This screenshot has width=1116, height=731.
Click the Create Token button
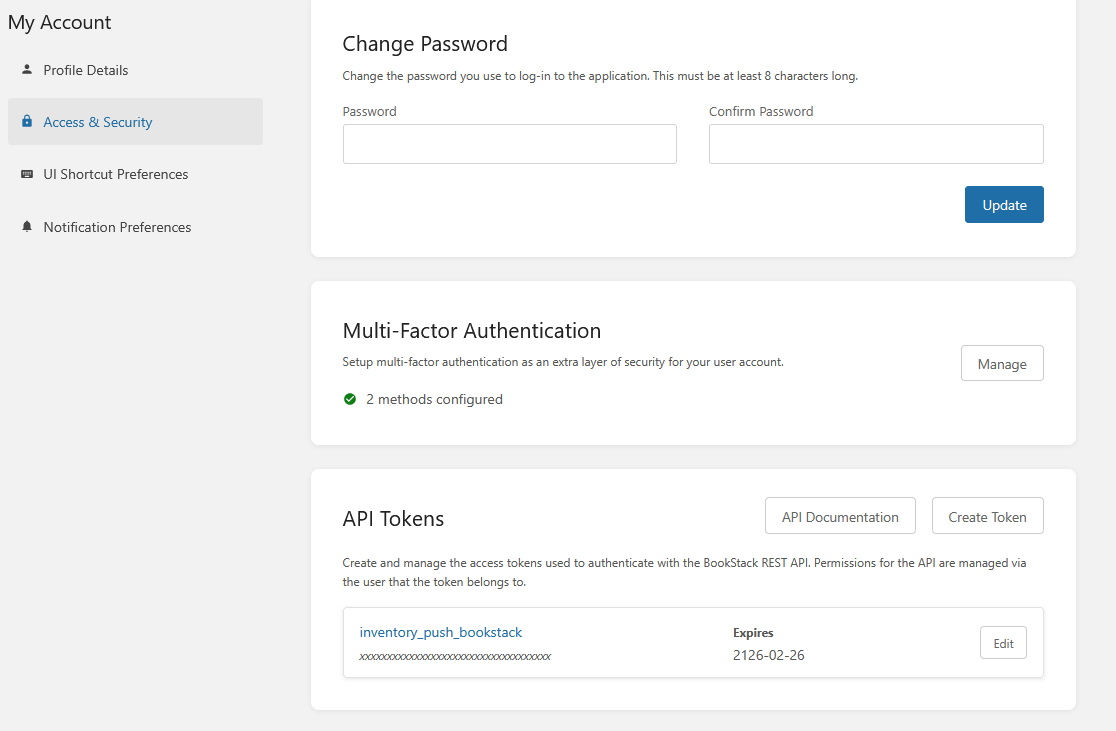click(987, 517)
